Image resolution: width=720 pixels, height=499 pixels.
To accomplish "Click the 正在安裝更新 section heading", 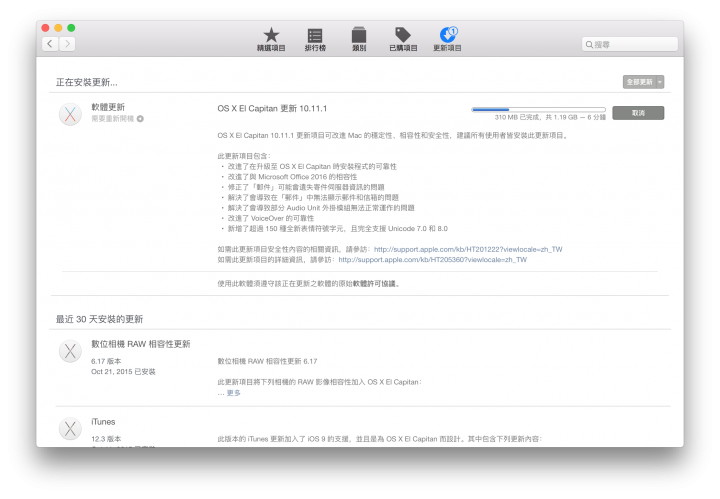I will (87, 83).
